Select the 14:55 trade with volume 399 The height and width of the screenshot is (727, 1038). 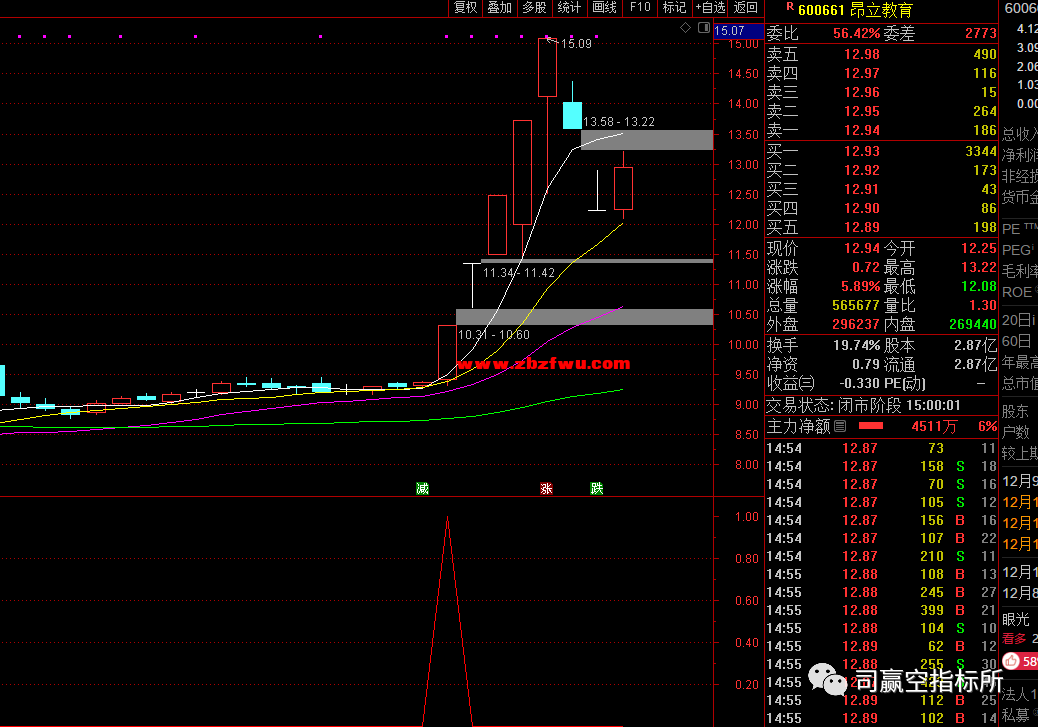pyautogui.click(x=881, y=610)
